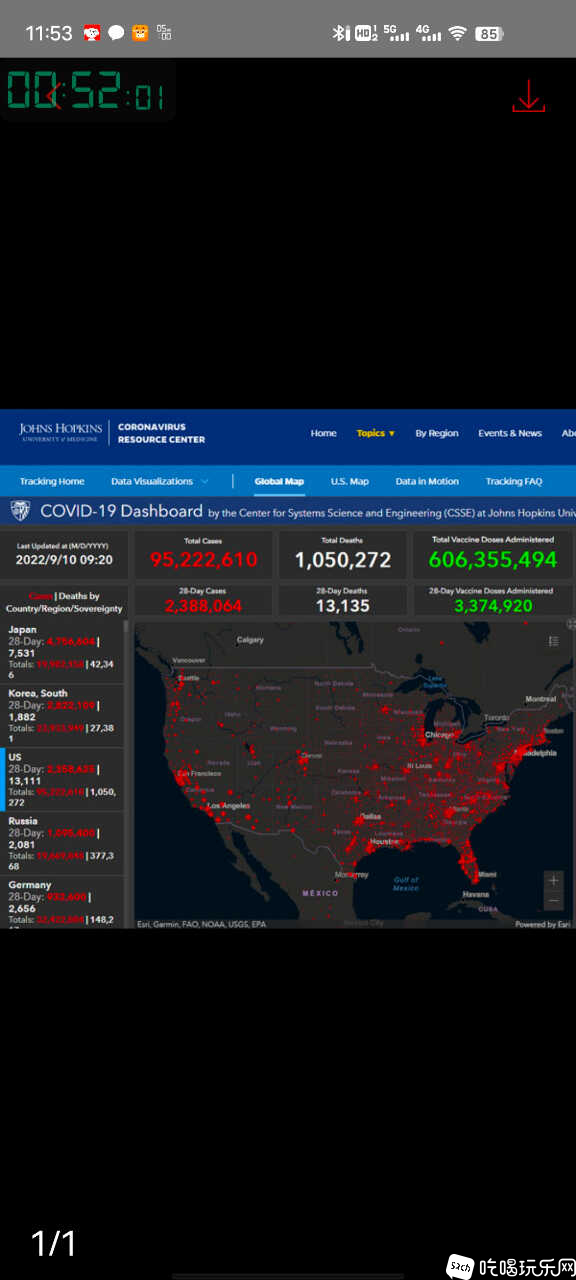576x1280 pixels.
Task: Go to Tracking Home
Action: click(x=52, y=481)
